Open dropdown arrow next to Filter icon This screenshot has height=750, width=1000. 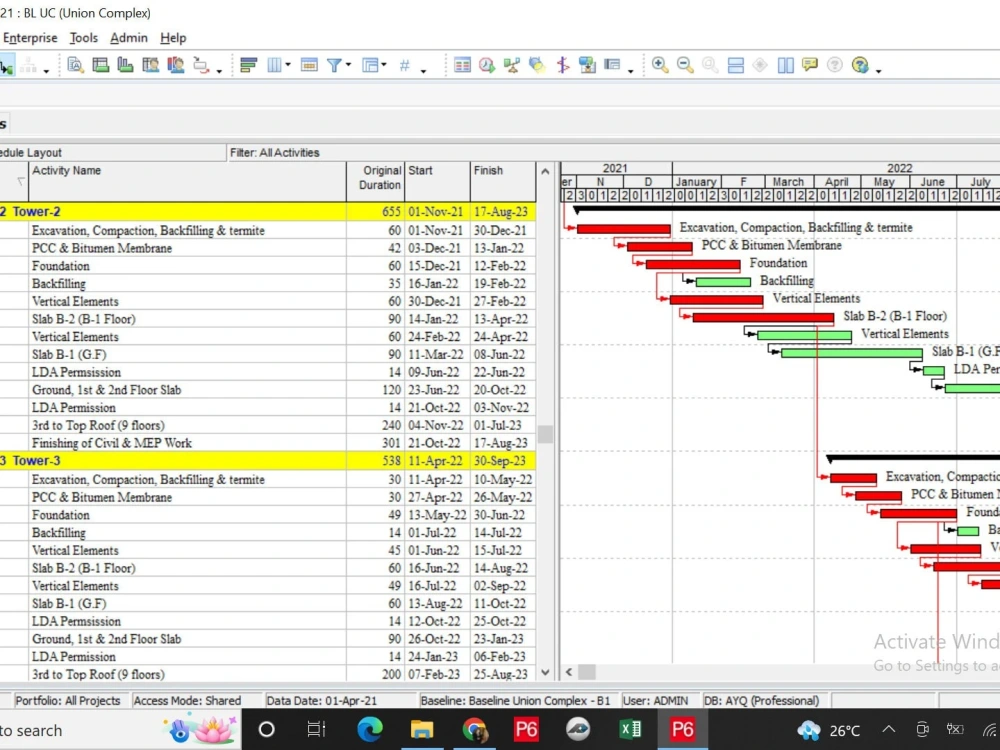tap(349, 64)
